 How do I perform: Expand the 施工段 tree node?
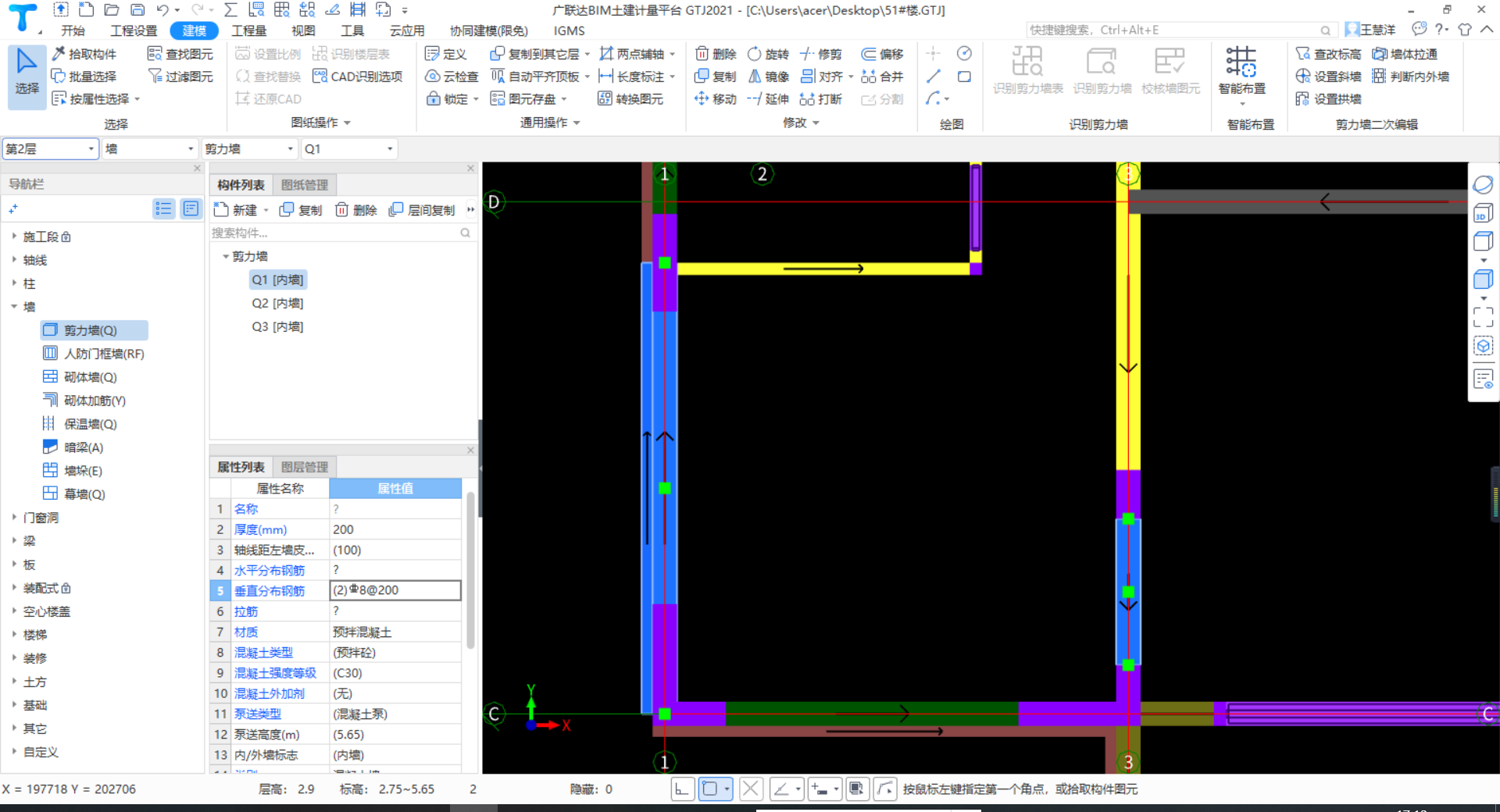pos(14,236)
